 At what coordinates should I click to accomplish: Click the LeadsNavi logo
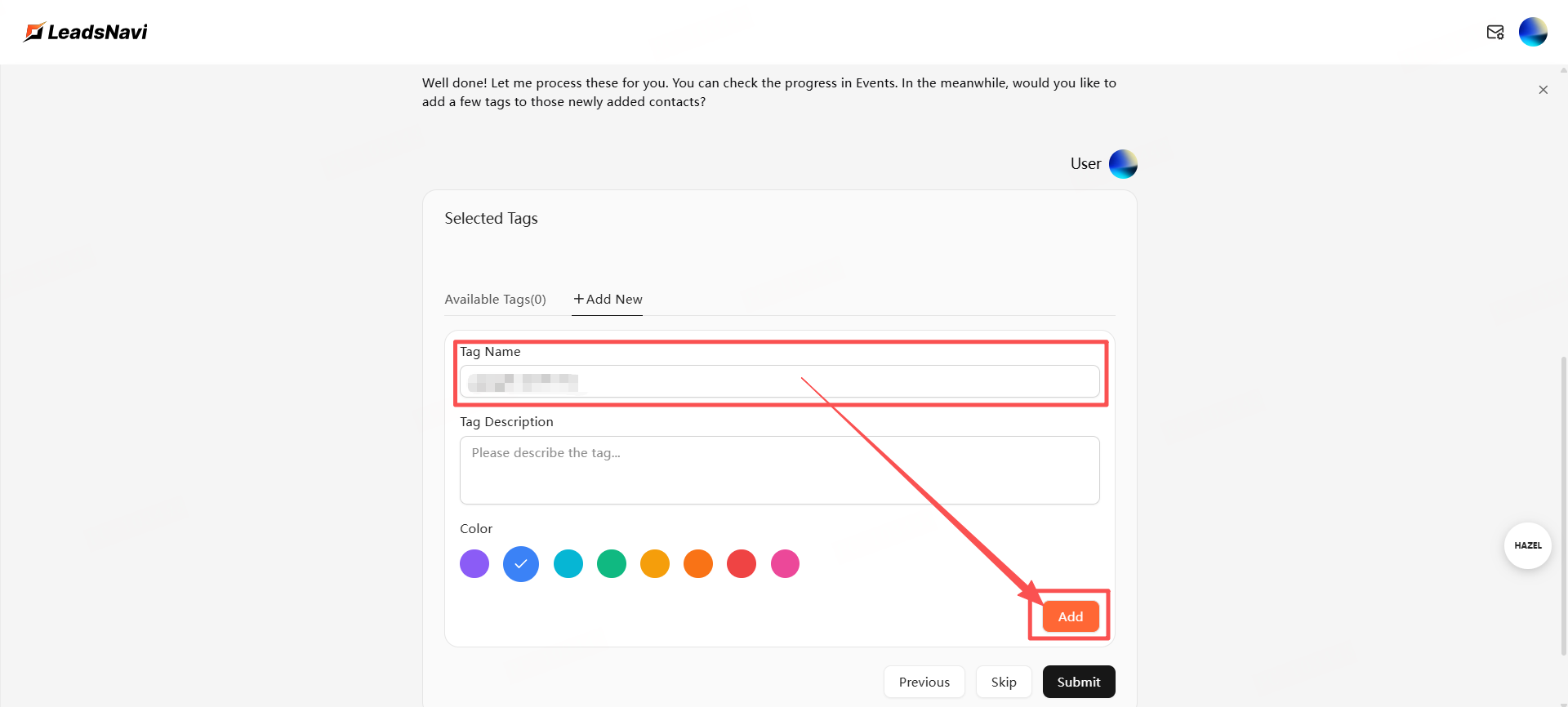[86, 32]
